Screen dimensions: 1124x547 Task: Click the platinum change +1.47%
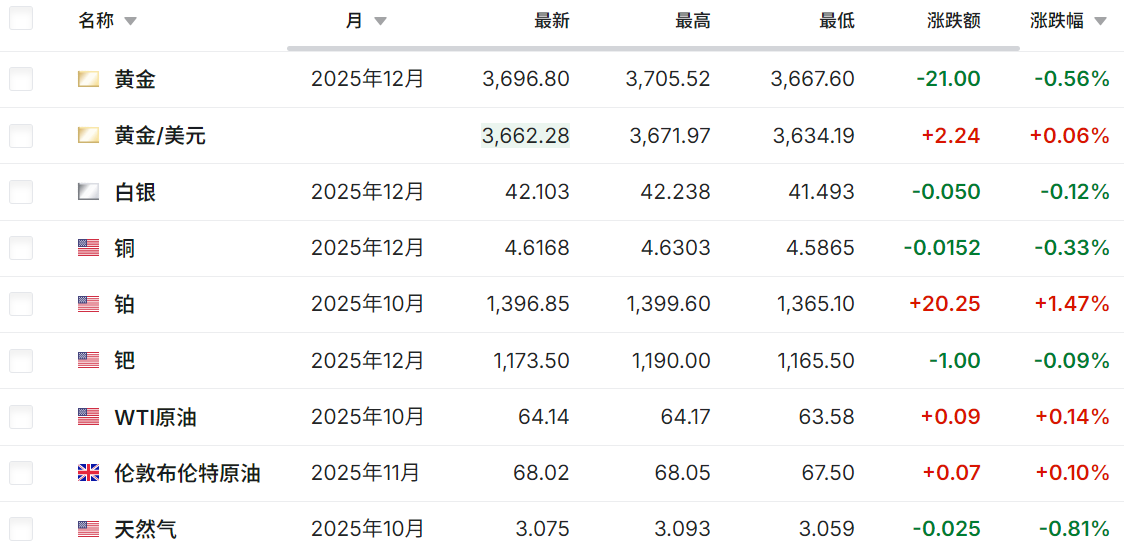pos(1072,304)
